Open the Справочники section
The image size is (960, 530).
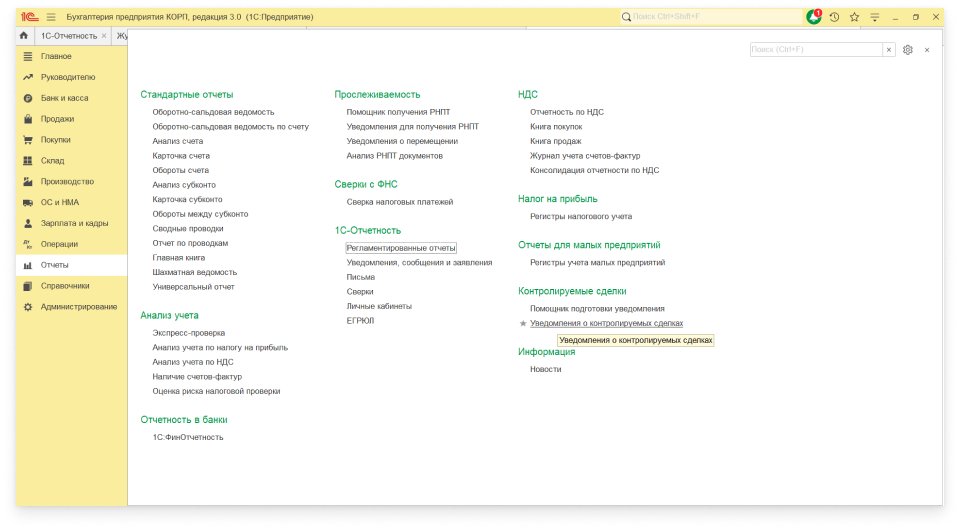click(65, 286)
